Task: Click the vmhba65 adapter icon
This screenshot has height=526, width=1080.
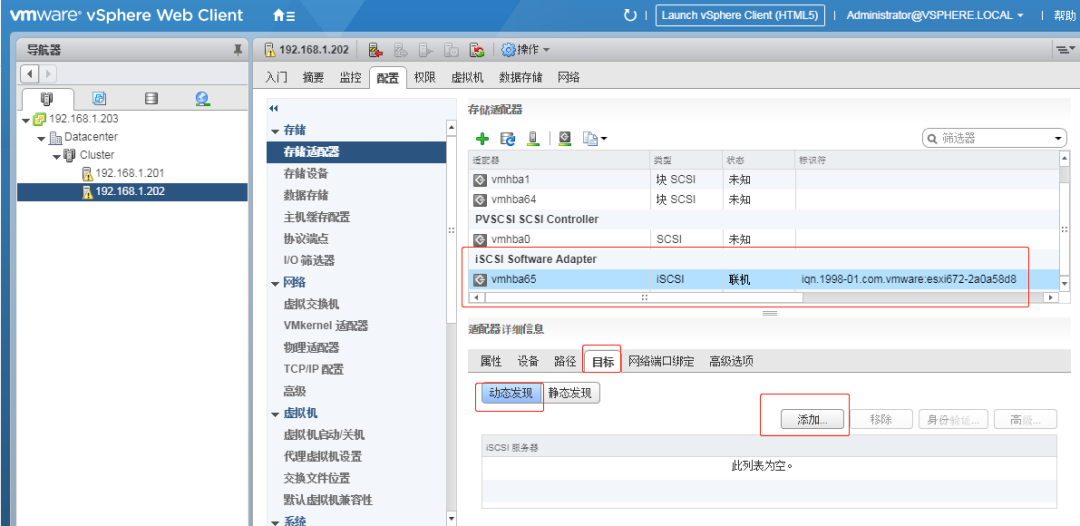Action: click(x=480, y=280)
